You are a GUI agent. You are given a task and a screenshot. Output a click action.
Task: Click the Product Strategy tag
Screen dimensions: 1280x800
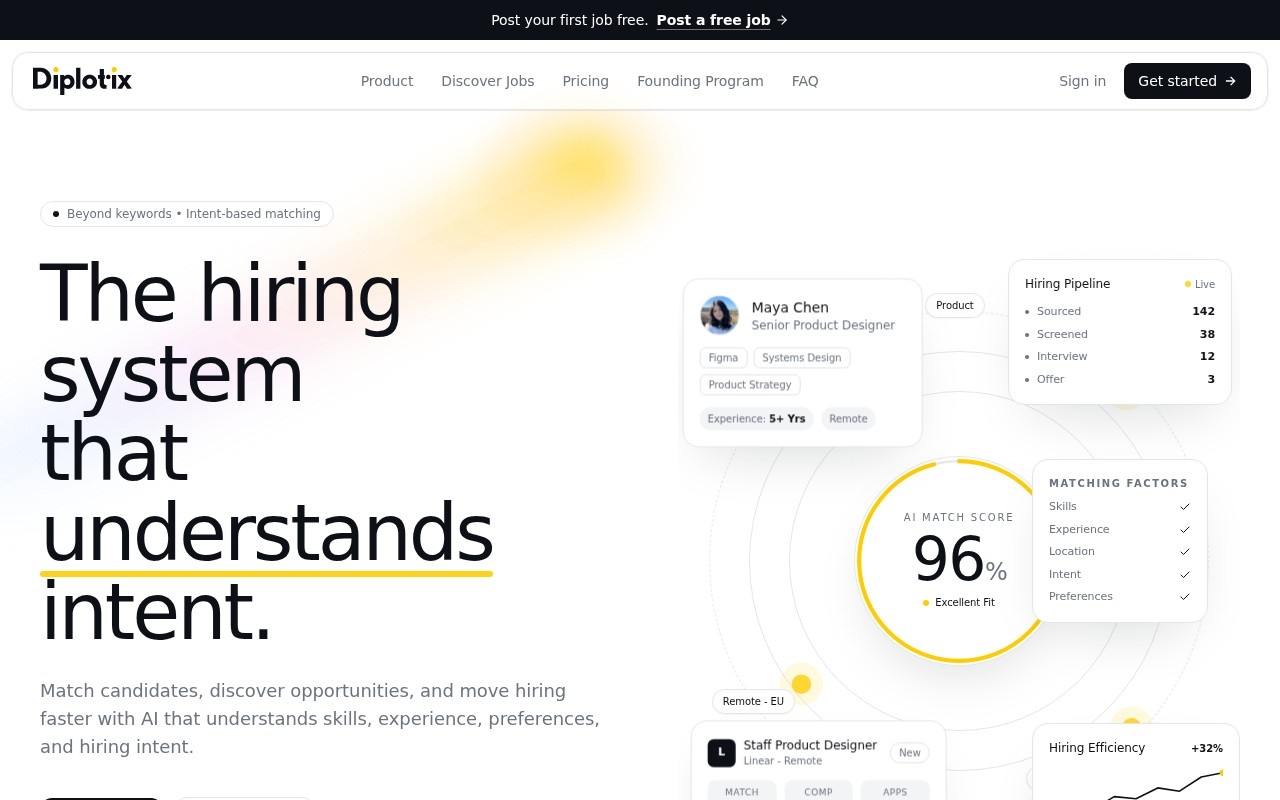point(750,385)
